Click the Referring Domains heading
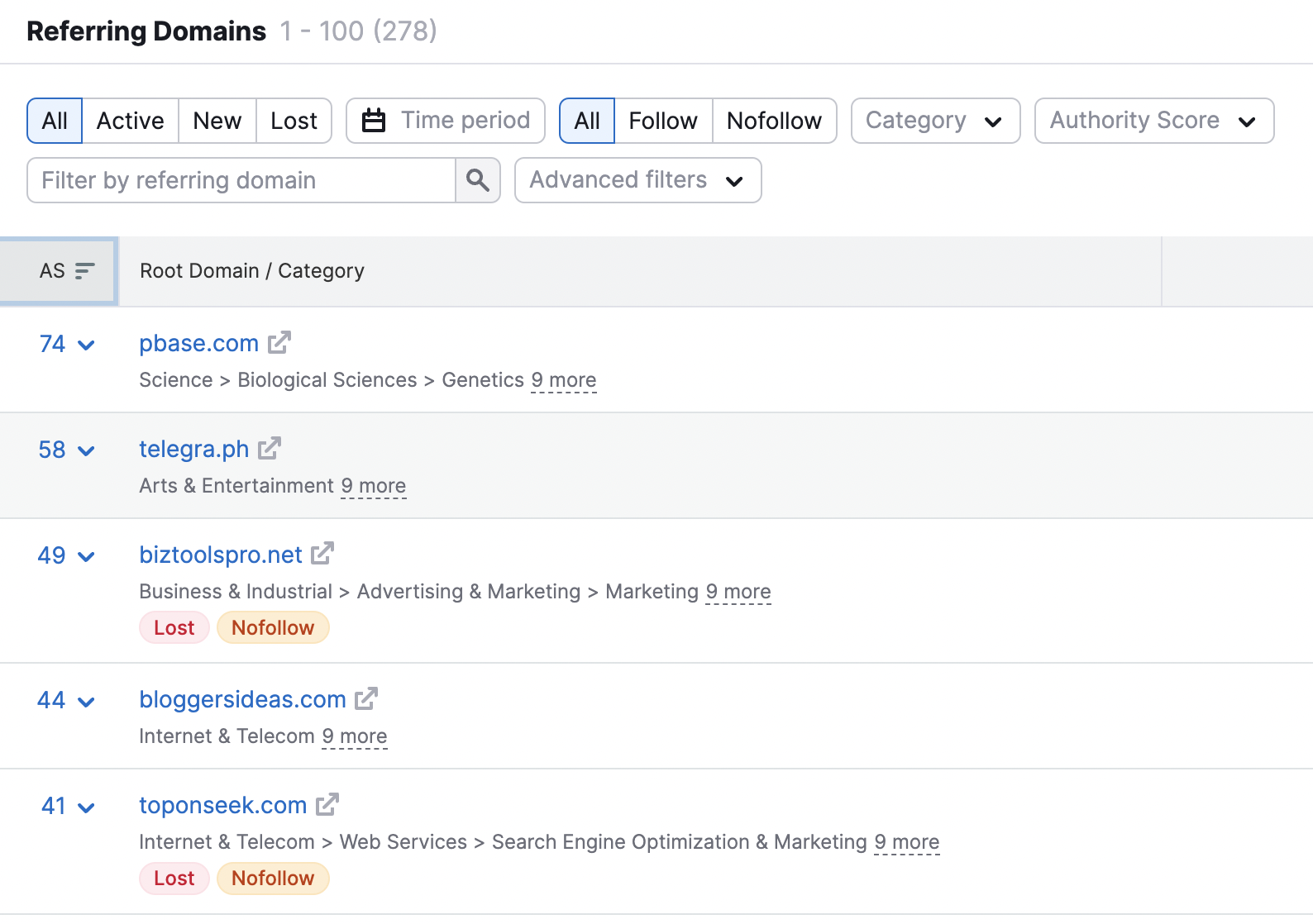Image resolution: width=1313 pixels, height=924 pixels. 146,31
